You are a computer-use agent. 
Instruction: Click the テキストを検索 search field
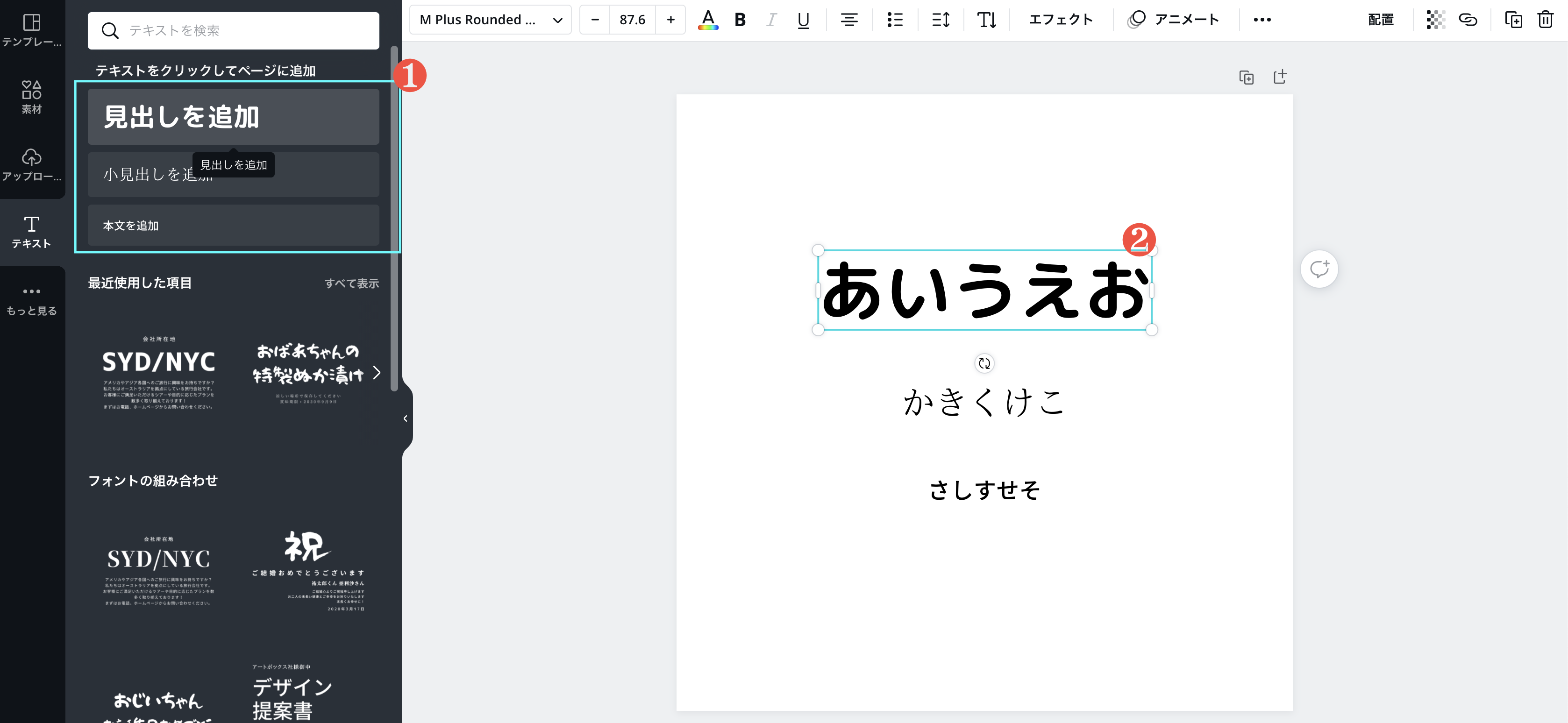coord(243,30)
